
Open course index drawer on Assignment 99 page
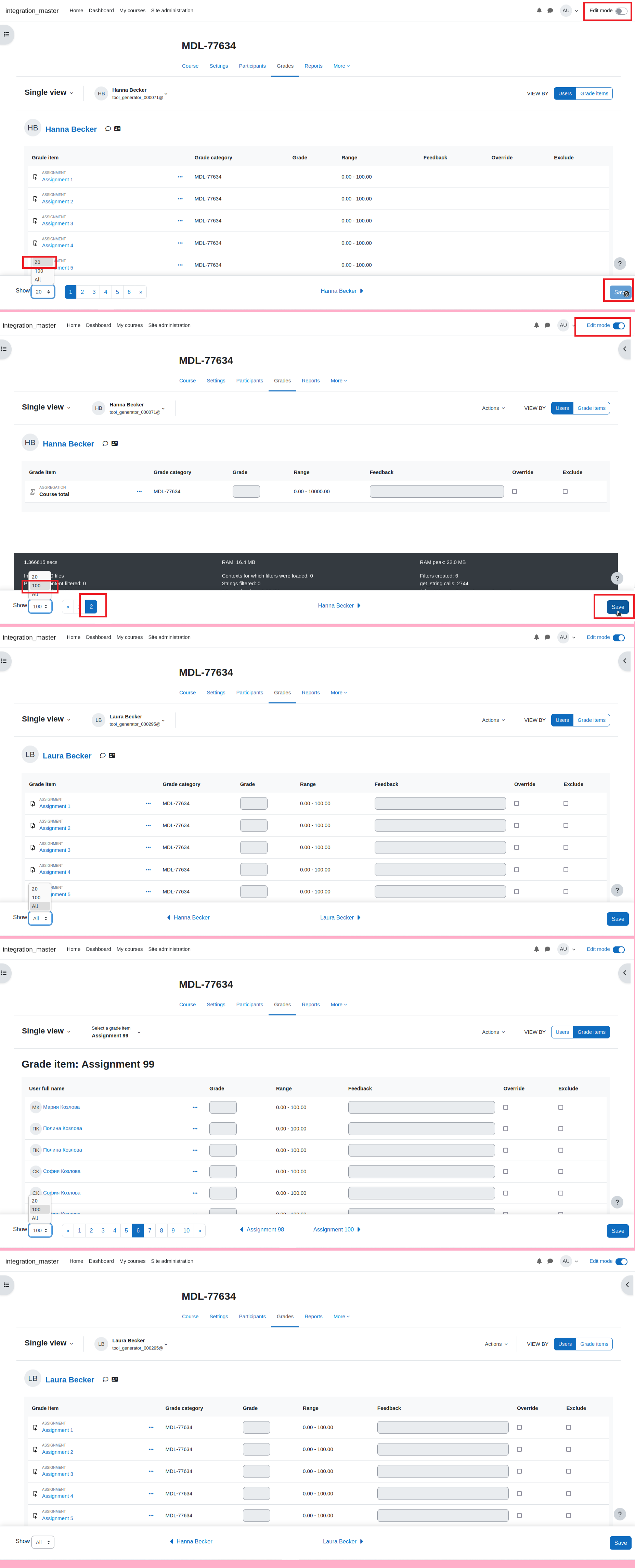click(5, 973)
